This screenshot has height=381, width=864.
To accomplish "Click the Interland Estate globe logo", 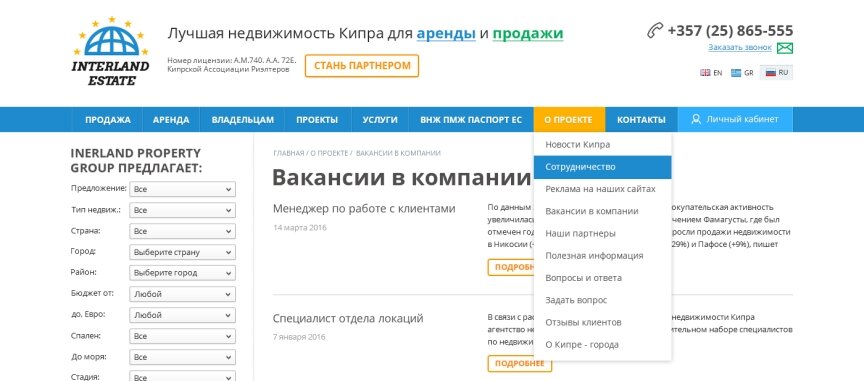I will coord(110,51).
